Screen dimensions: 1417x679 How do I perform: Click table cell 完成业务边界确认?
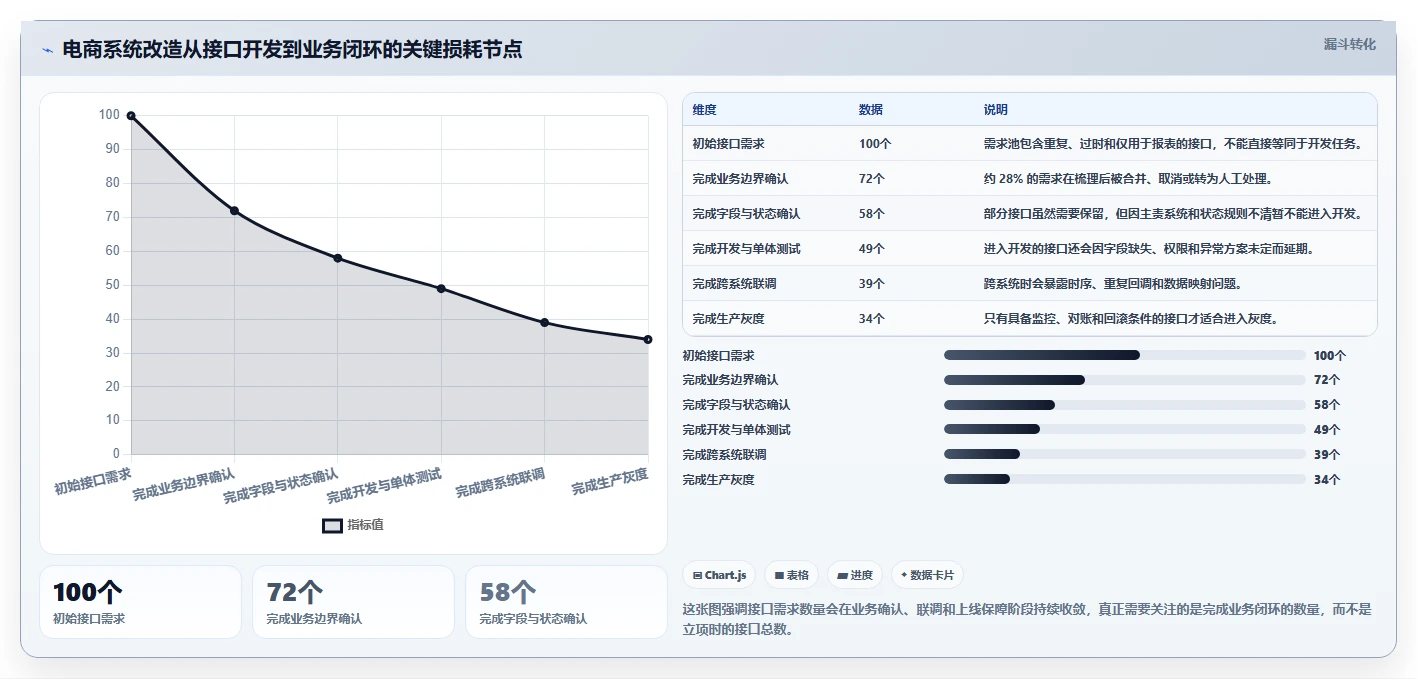pos(740,179)
